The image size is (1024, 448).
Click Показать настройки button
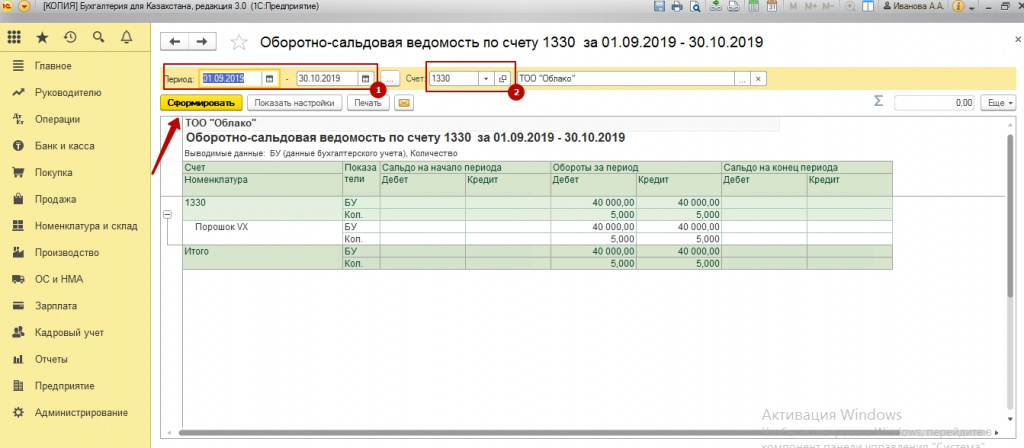[296, 102]
